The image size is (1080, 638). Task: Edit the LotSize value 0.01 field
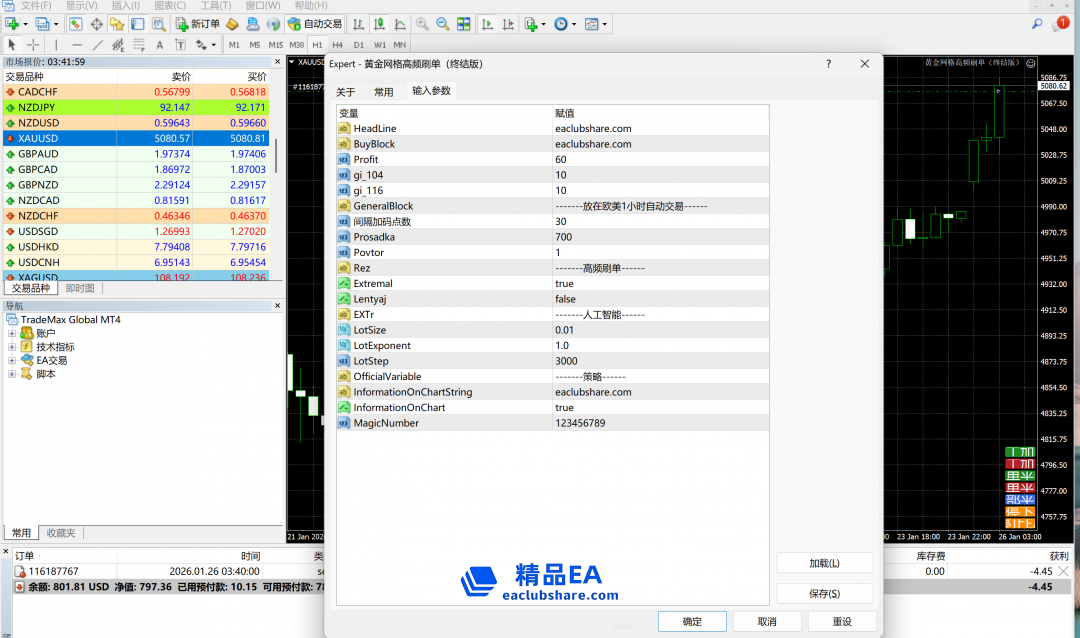660,330
